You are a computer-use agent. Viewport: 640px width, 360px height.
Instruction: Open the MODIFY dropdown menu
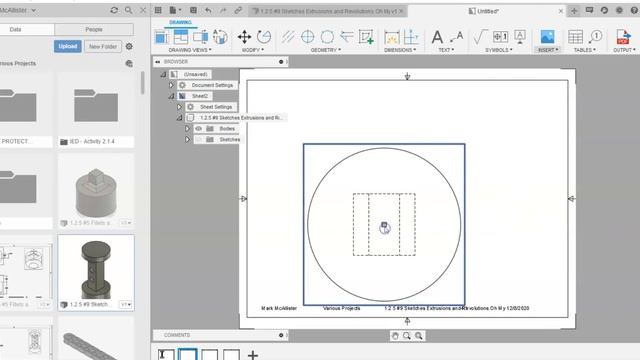253,50
